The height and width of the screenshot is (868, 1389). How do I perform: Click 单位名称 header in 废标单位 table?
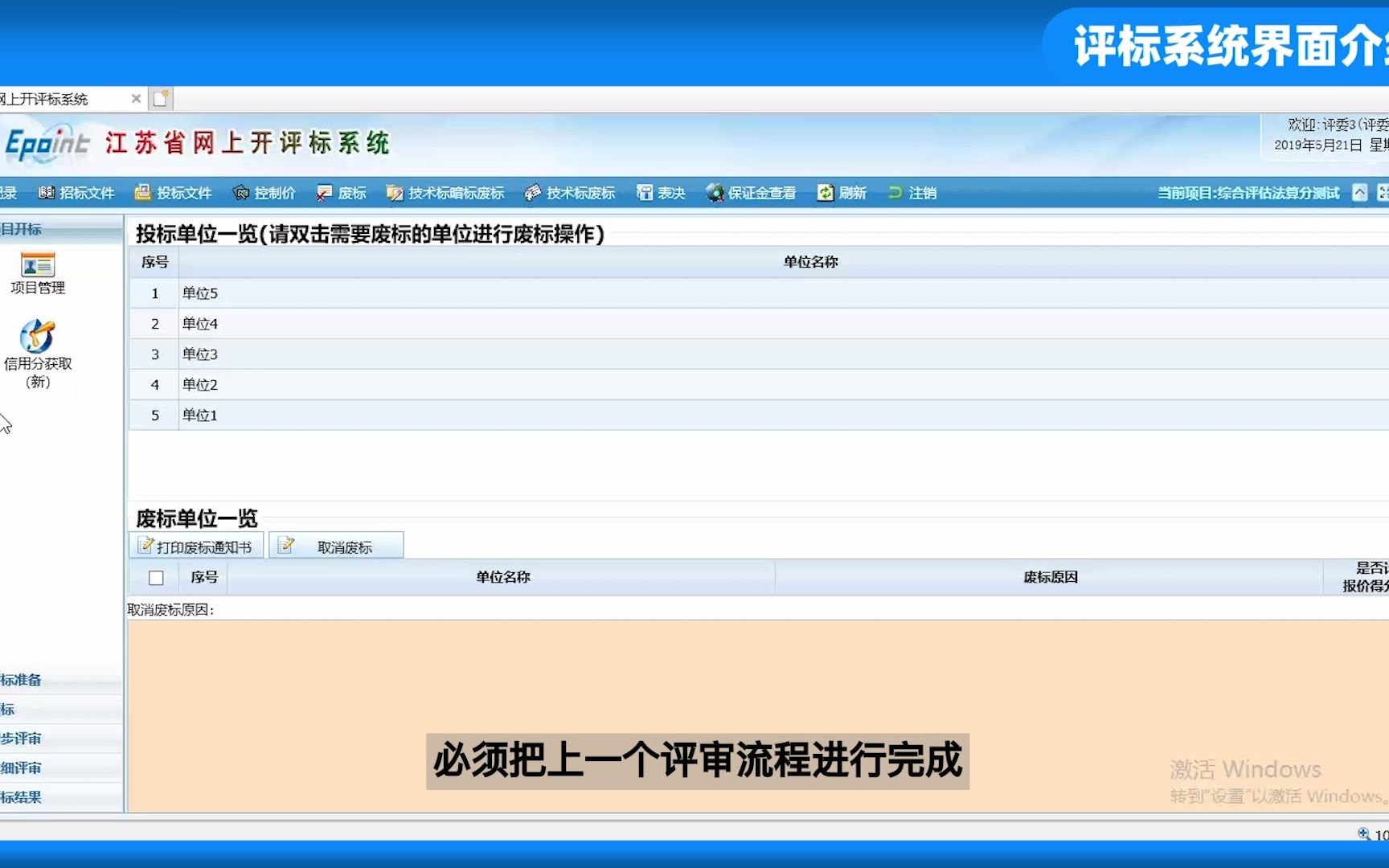point(502,577)
